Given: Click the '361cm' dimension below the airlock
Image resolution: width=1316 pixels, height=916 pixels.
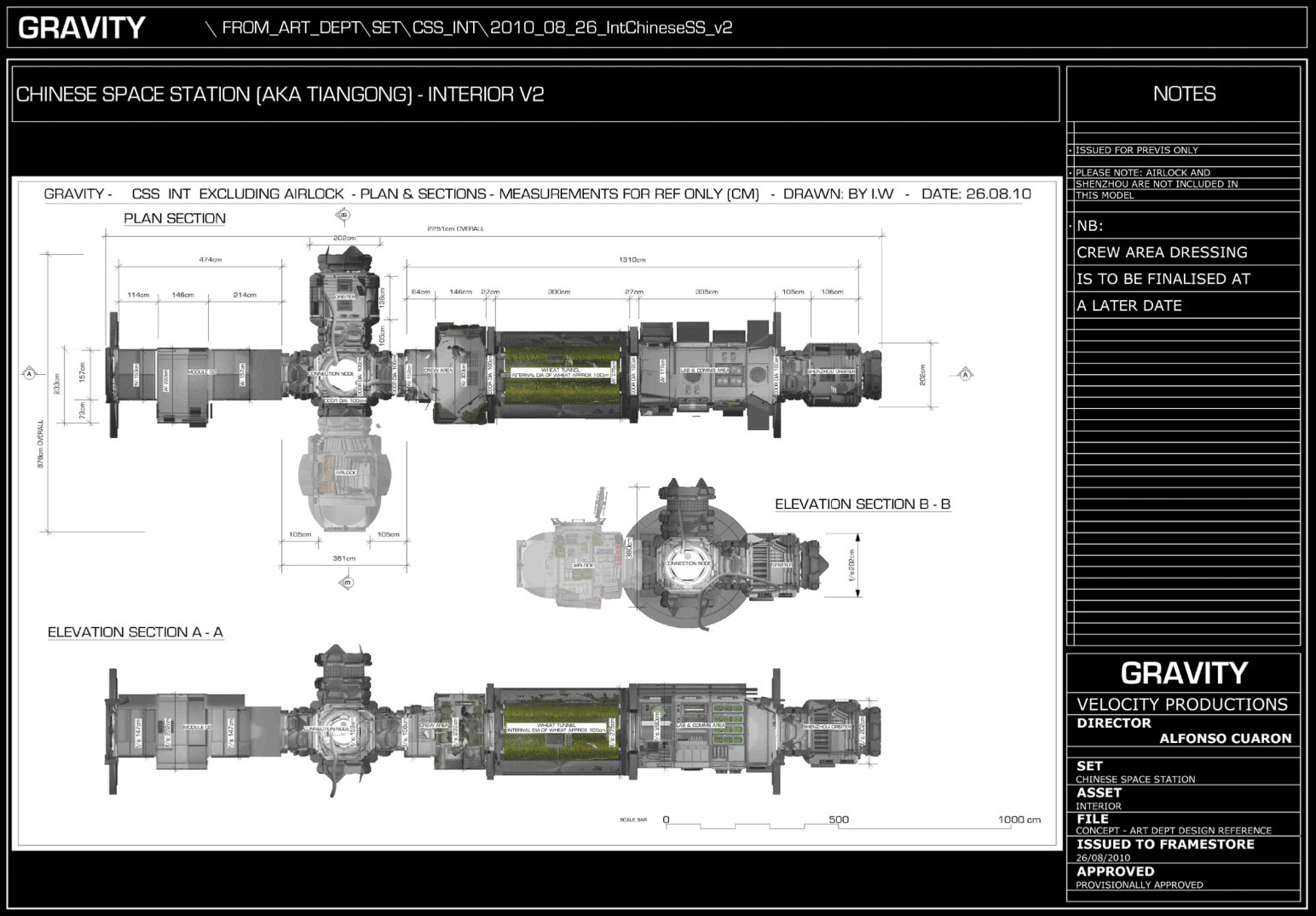Looking at the screenshot, I should 344,558.
